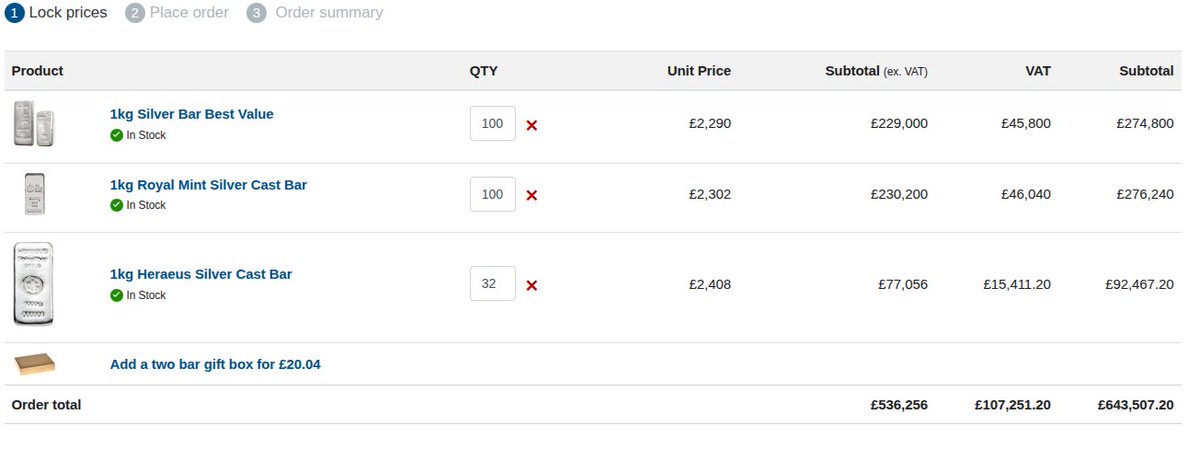Go to Place order step
Image resolution: width=1200 pixels, height=449 pixels.
click(x=177, y=13)
